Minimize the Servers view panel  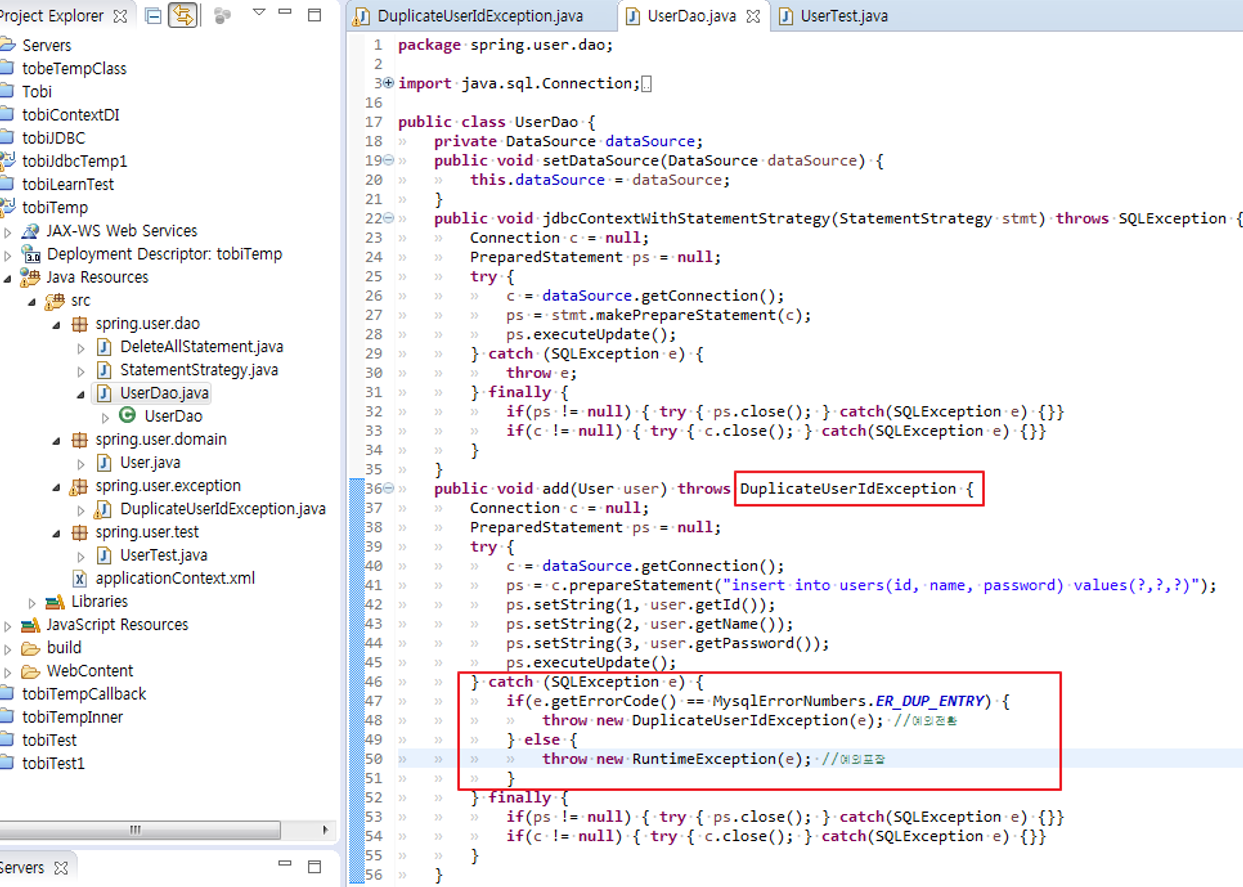click(286, 866)
